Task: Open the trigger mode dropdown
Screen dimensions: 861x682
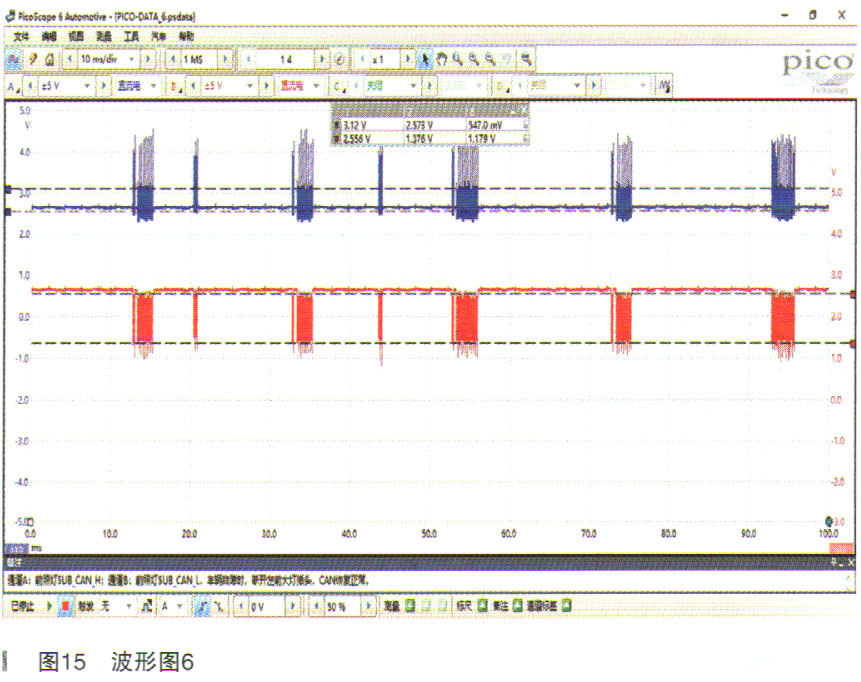Action: point(128,606)
